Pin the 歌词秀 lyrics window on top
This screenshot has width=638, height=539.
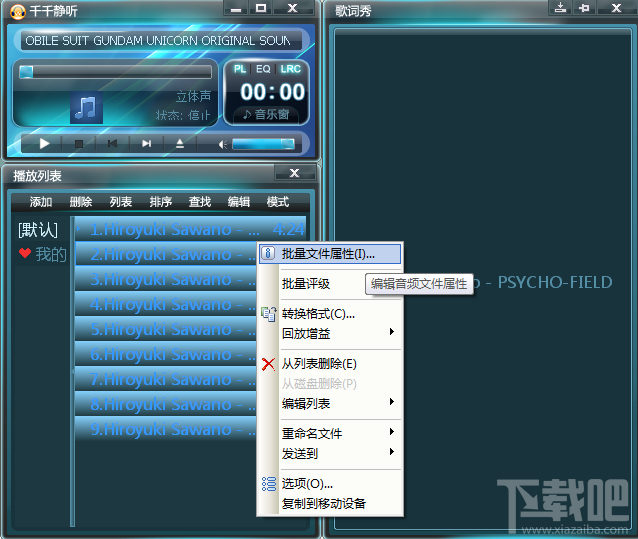pyautogui.click(x=584, y=7)
